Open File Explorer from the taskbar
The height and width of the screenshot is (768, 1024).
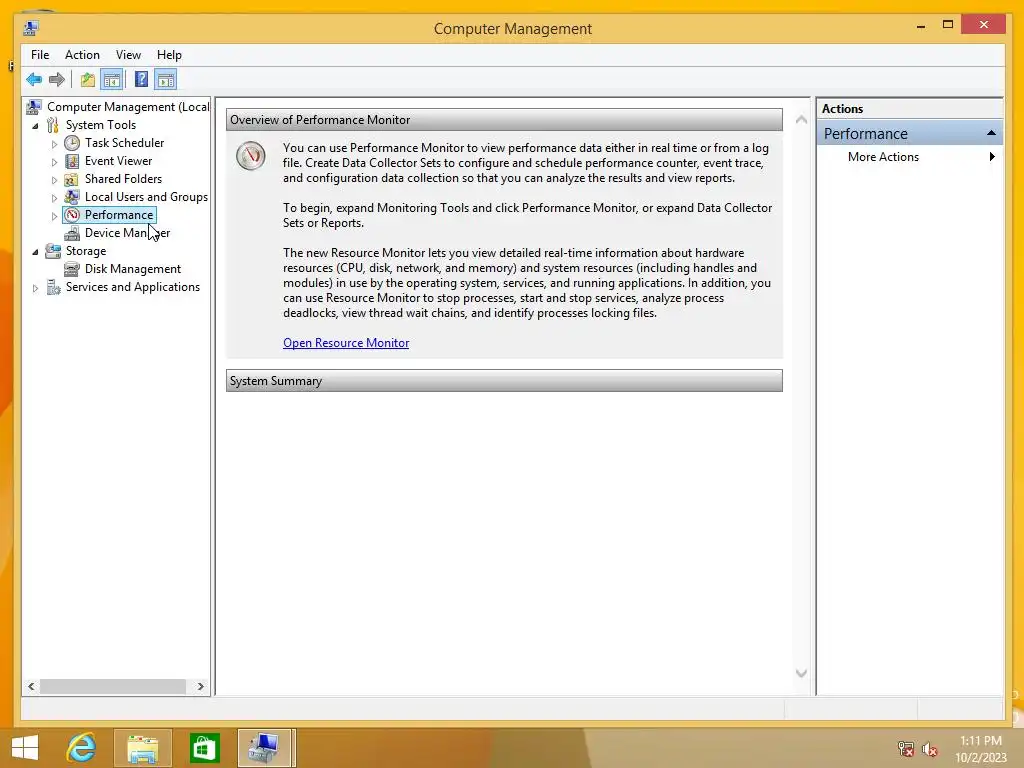click(x=142, y=748)
